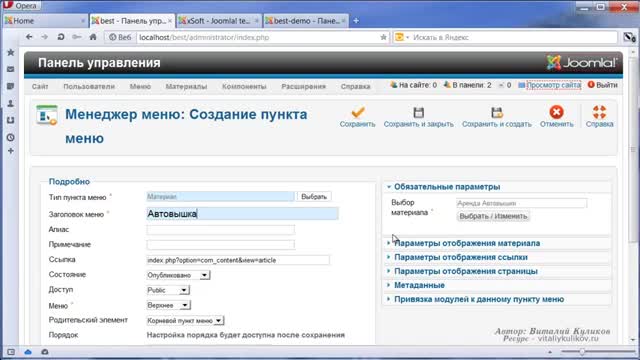Click Просмотр сайта link
The width and height of the screenshot is (640, 360).
click(x=553, y=85)
